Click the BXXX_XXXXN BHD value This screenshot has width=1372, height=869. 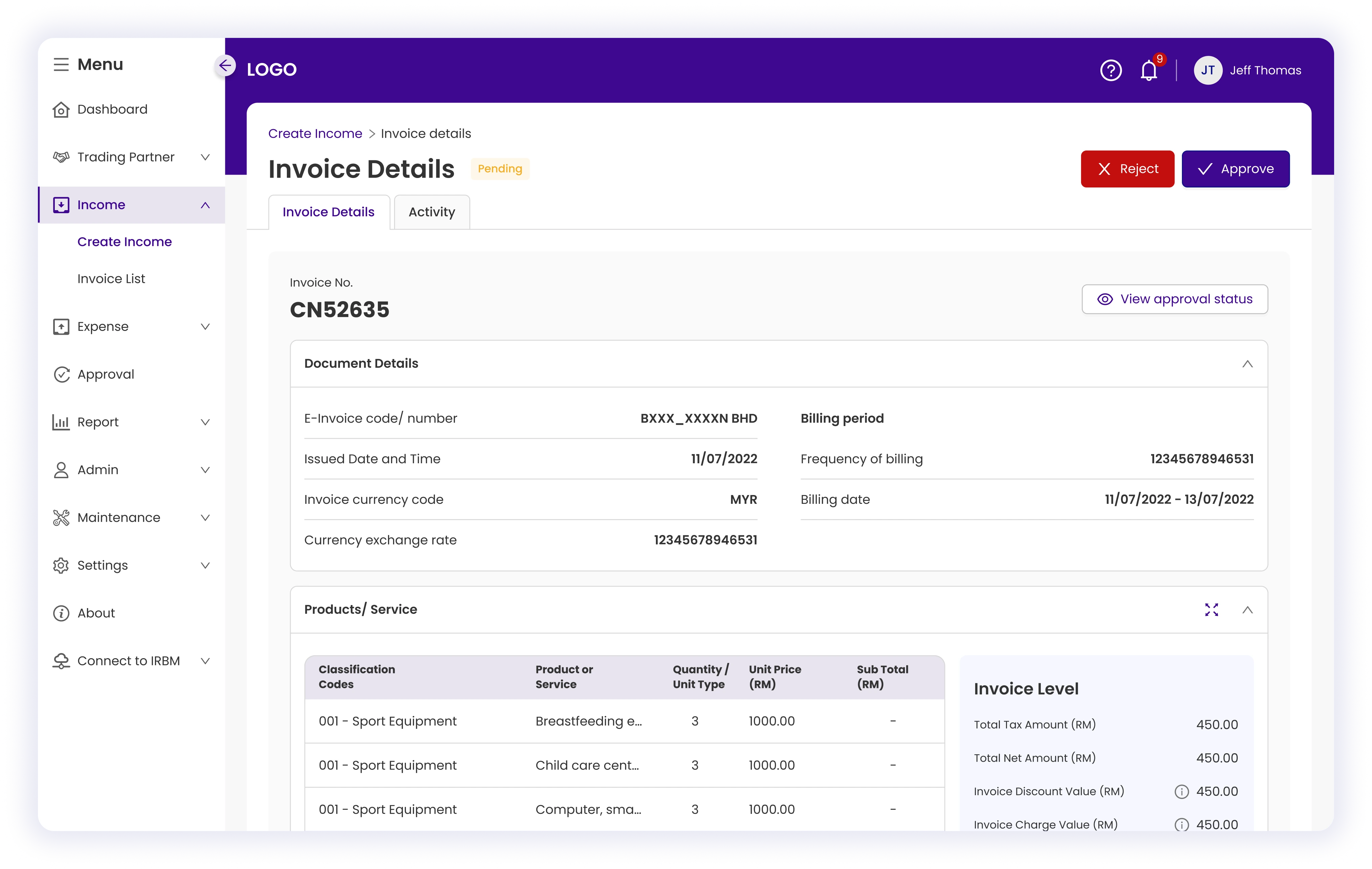(699, 418)
